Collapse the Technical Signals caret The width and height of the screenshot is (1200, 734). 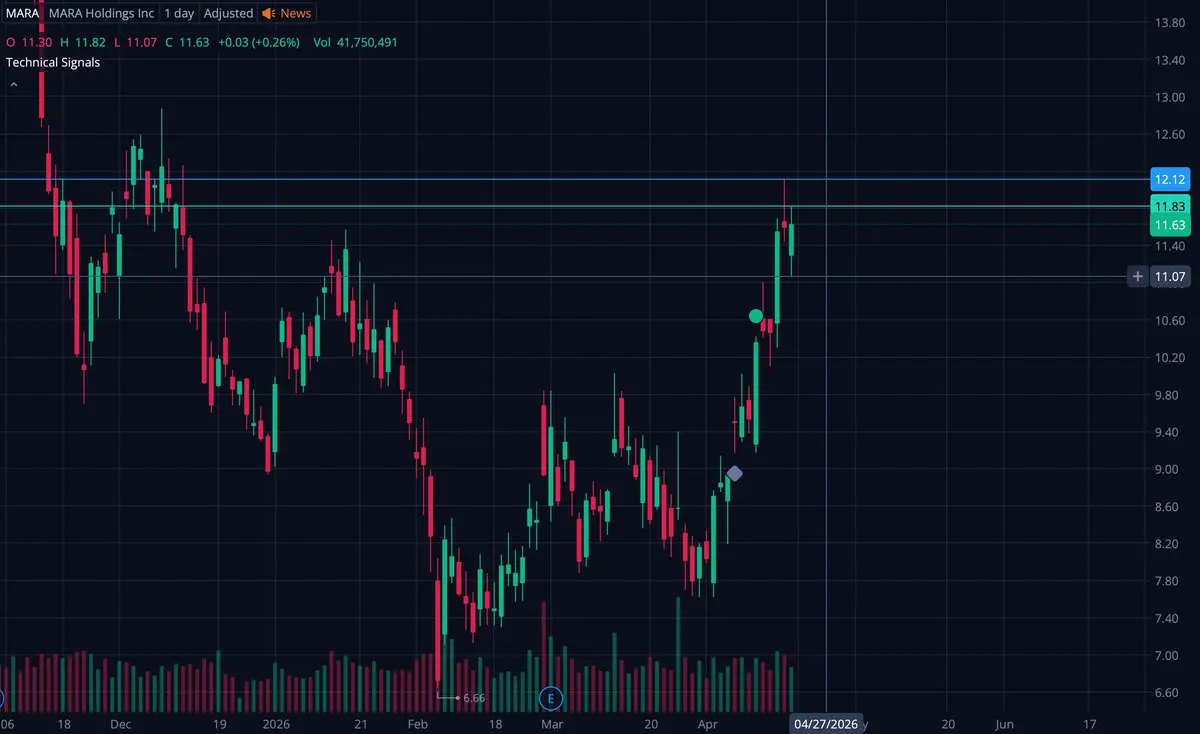coord(14,85)
